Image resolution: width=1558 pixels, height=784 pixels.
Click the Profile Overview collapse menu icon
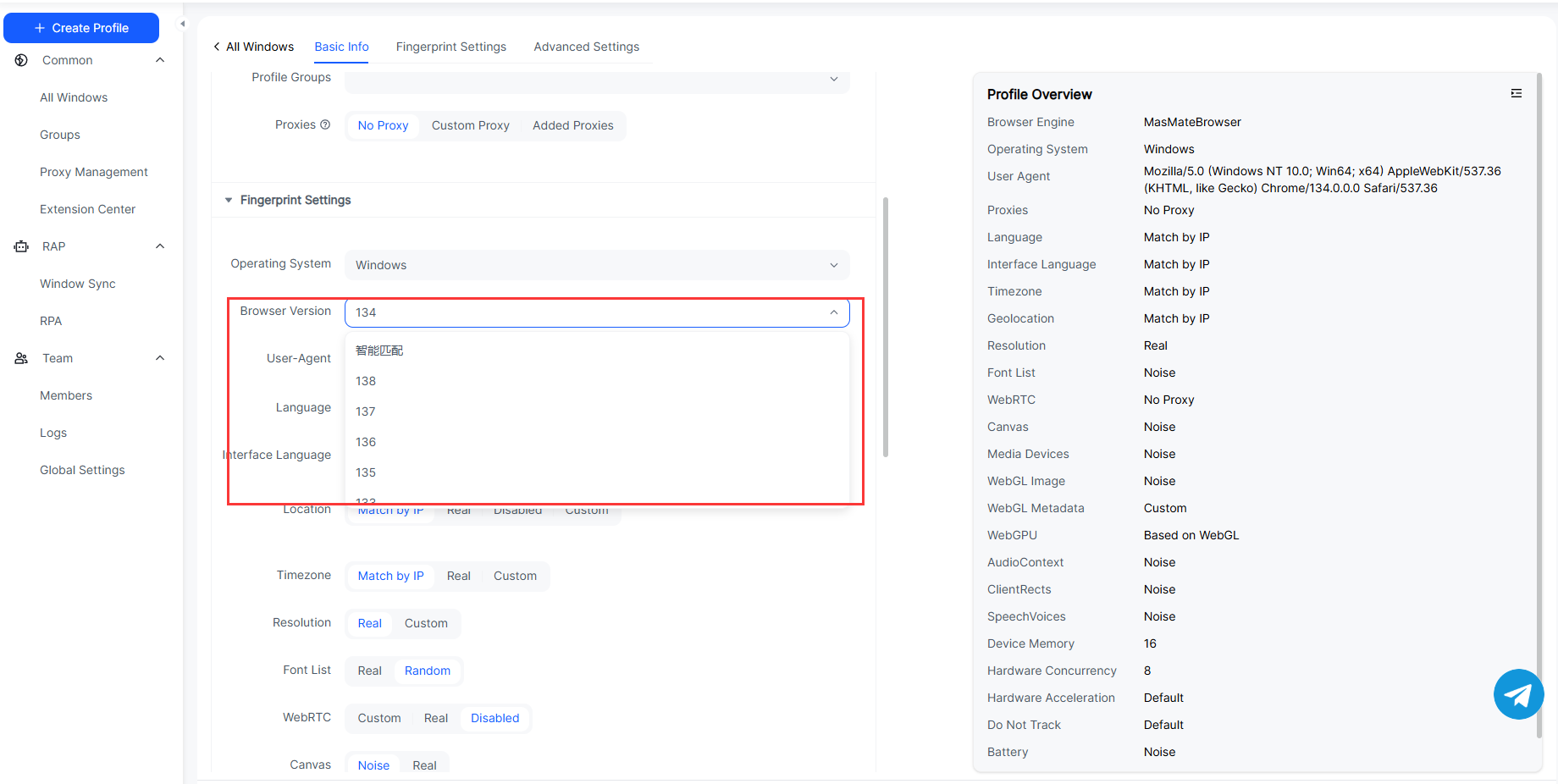click(1516, 94)
